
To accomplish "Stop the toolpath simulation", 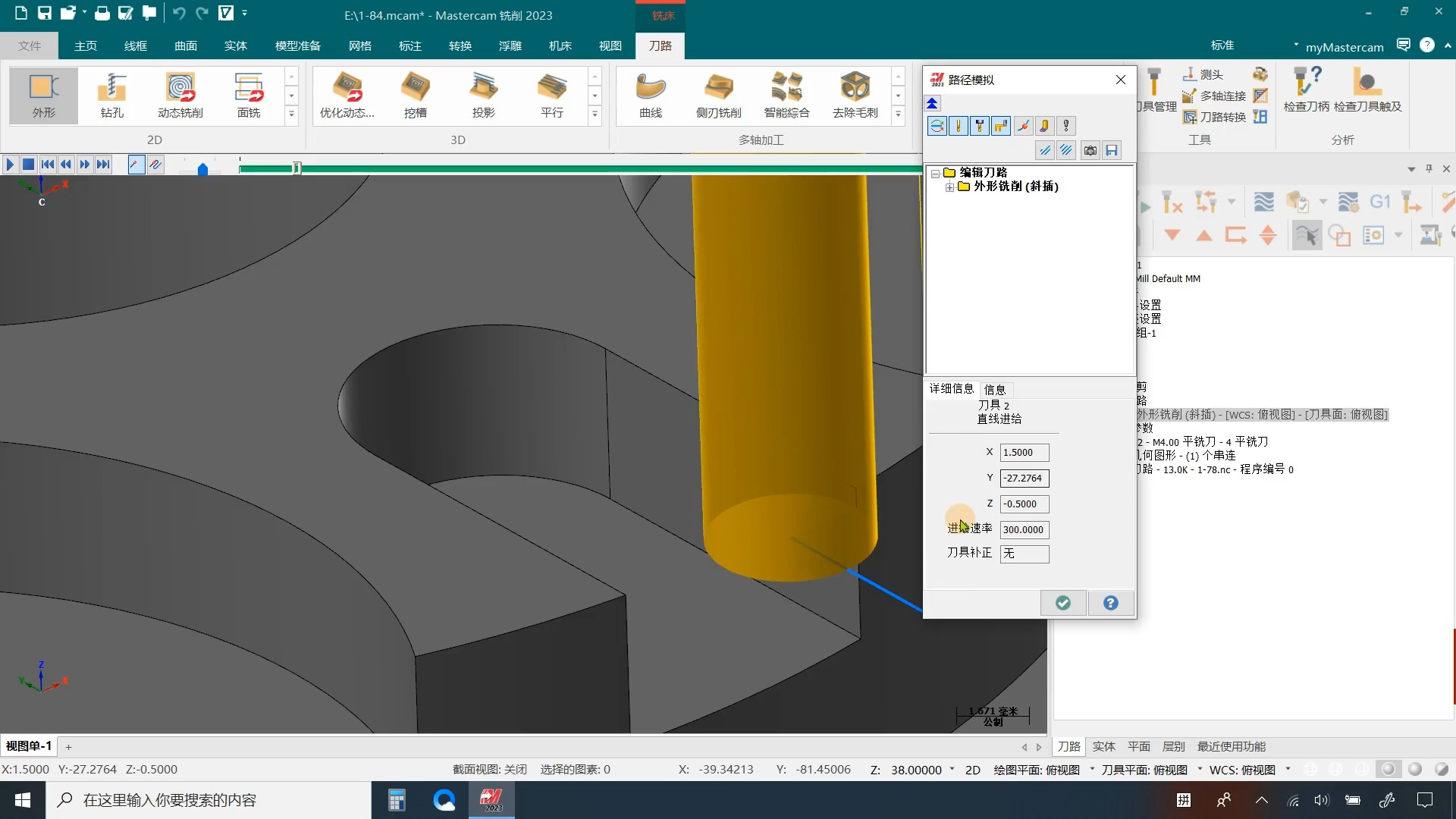I will (29, 164).
